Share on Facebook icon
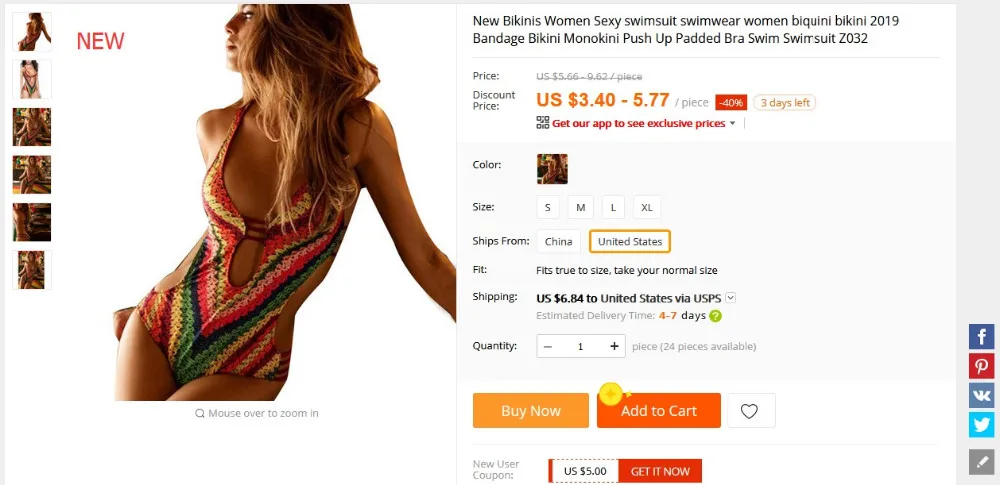The height and width of the screenshot is (485, 1000). click(x=982, y=336)
